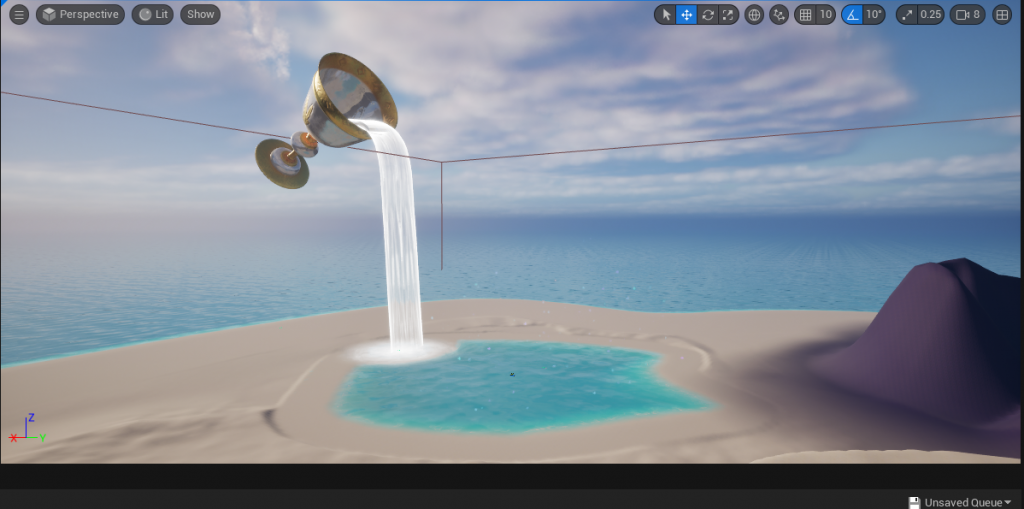
Task: Open viewport layout switcher
Action: (1002, 14)
